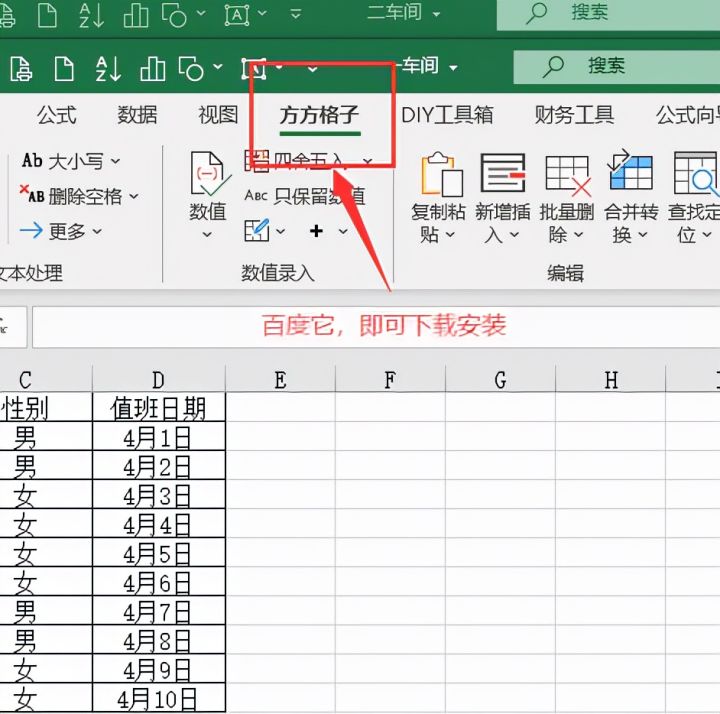This screenshot has width=720, height=714.
Task: Click the 性别 header cell
Action: (46, 407)
